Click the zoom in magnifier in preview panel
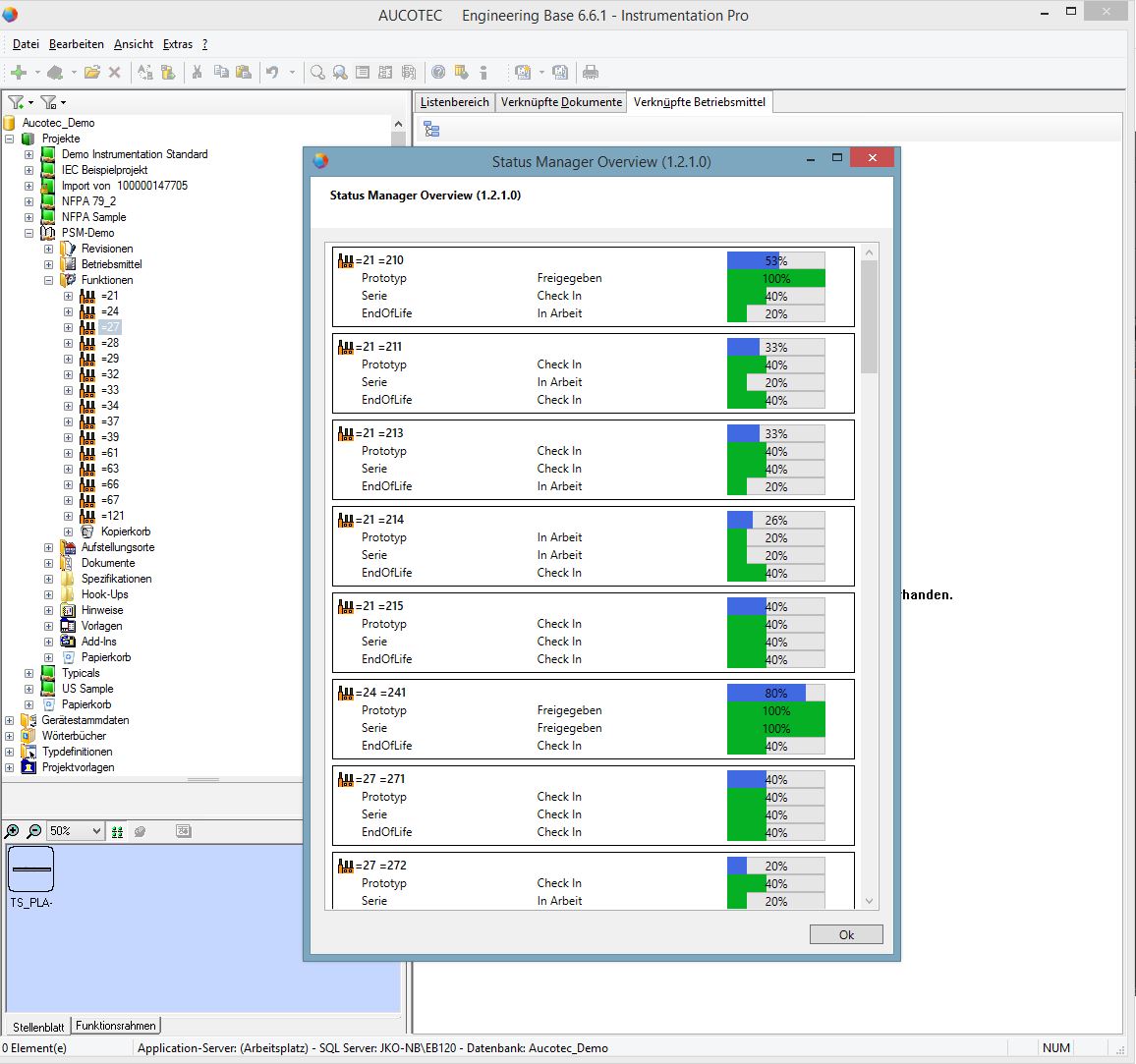The image size is (1136, 1064). 13,831
